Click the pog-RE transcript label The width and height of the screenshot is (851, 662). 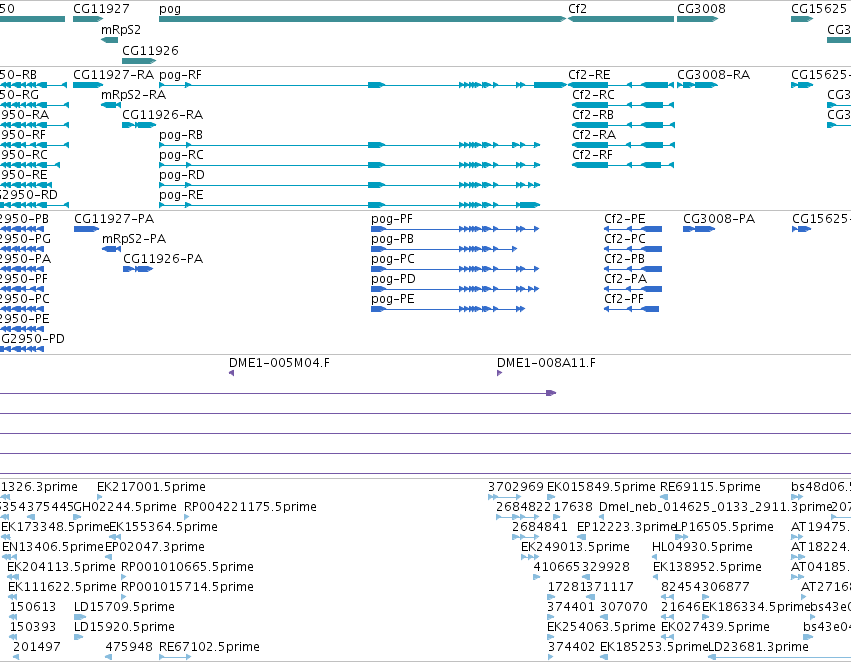click(181, 195)
